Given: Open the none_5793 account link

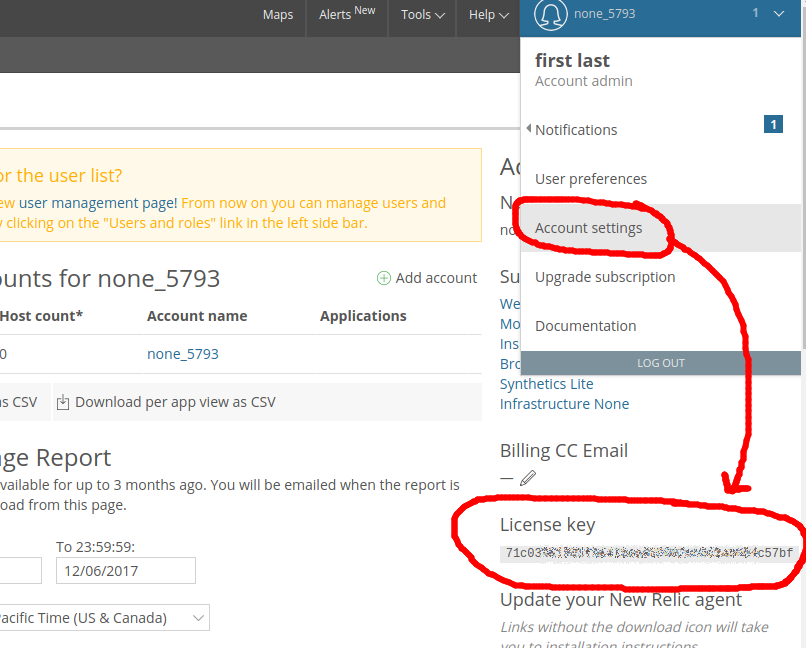Looking at the screenshot, I should coord(182,354).
